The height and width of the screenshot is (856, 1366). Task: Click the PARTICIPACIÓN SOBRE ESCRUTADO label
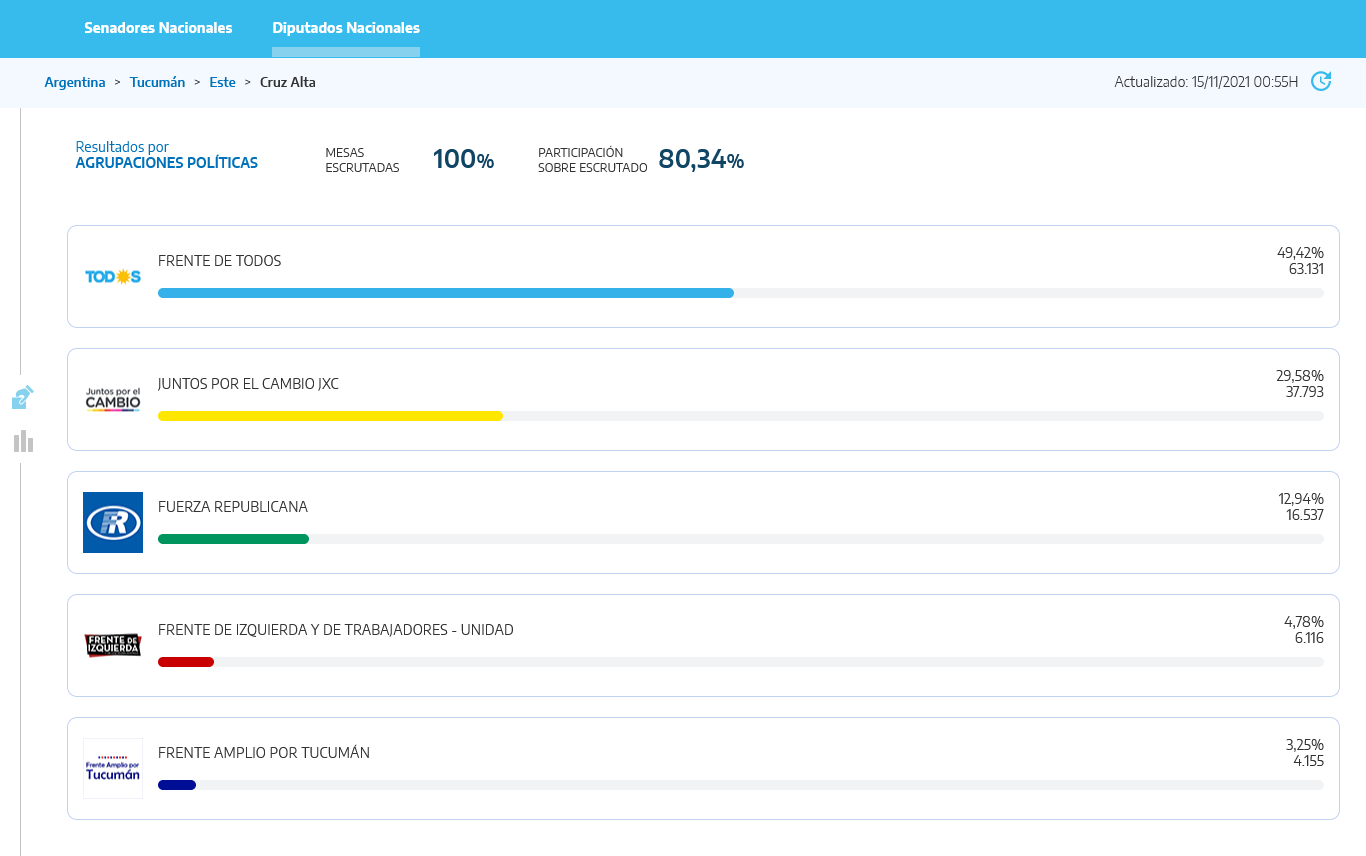592,160
